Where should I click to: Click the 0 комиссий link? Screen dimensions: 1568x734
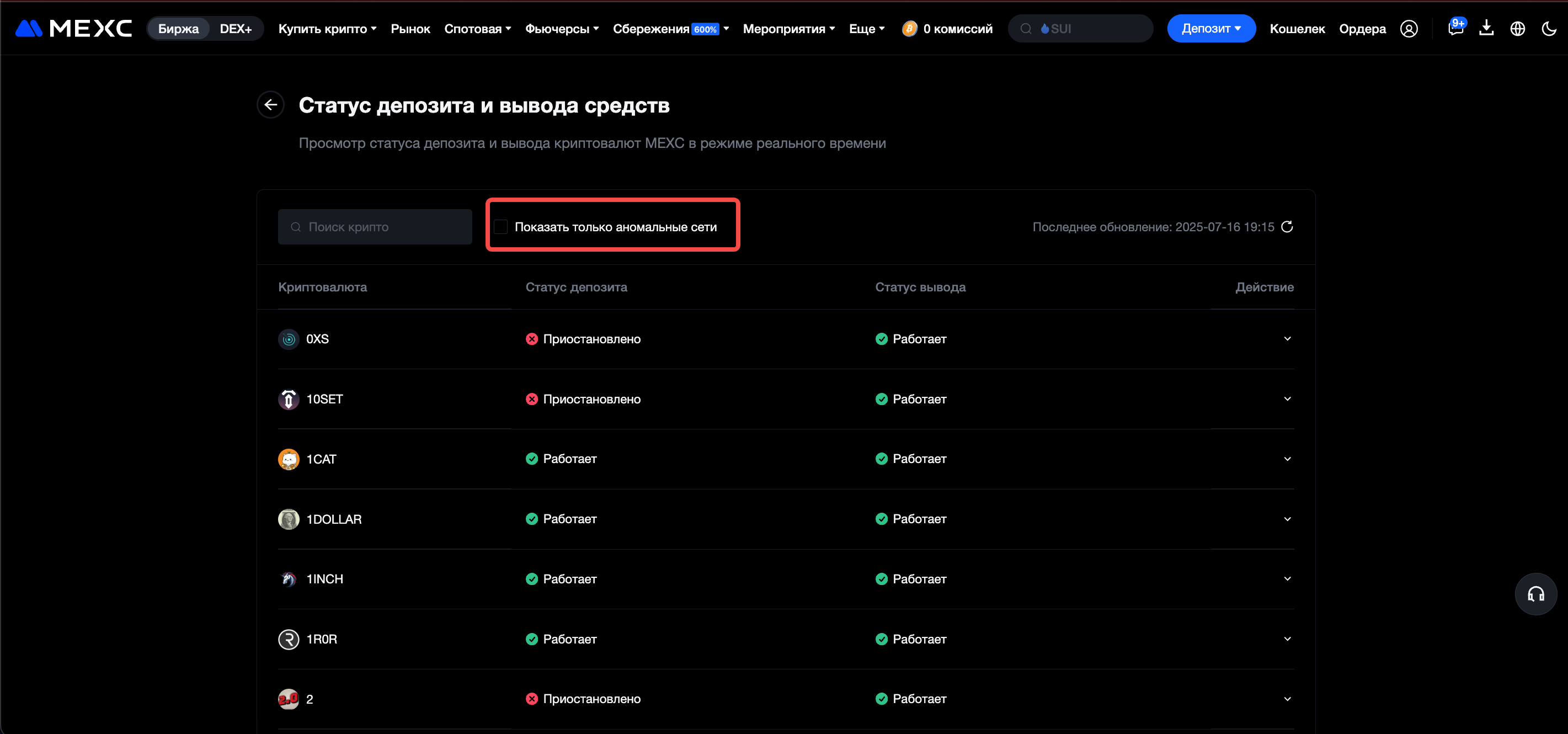coord(957,29)
